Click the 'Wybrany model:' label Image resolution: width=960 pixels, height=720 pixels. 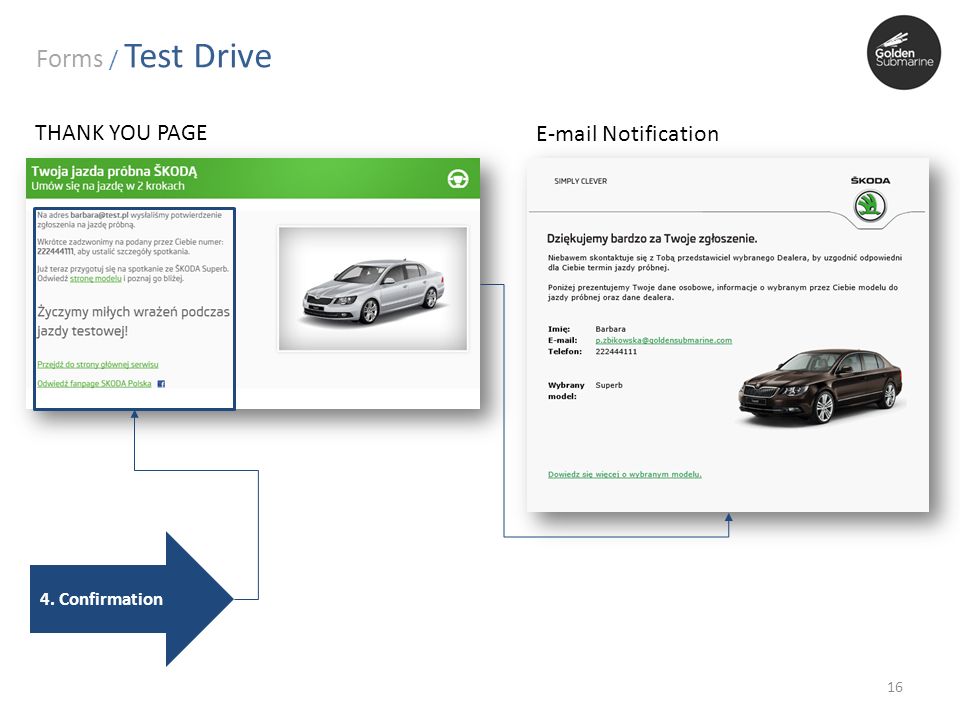pos(566,391)
